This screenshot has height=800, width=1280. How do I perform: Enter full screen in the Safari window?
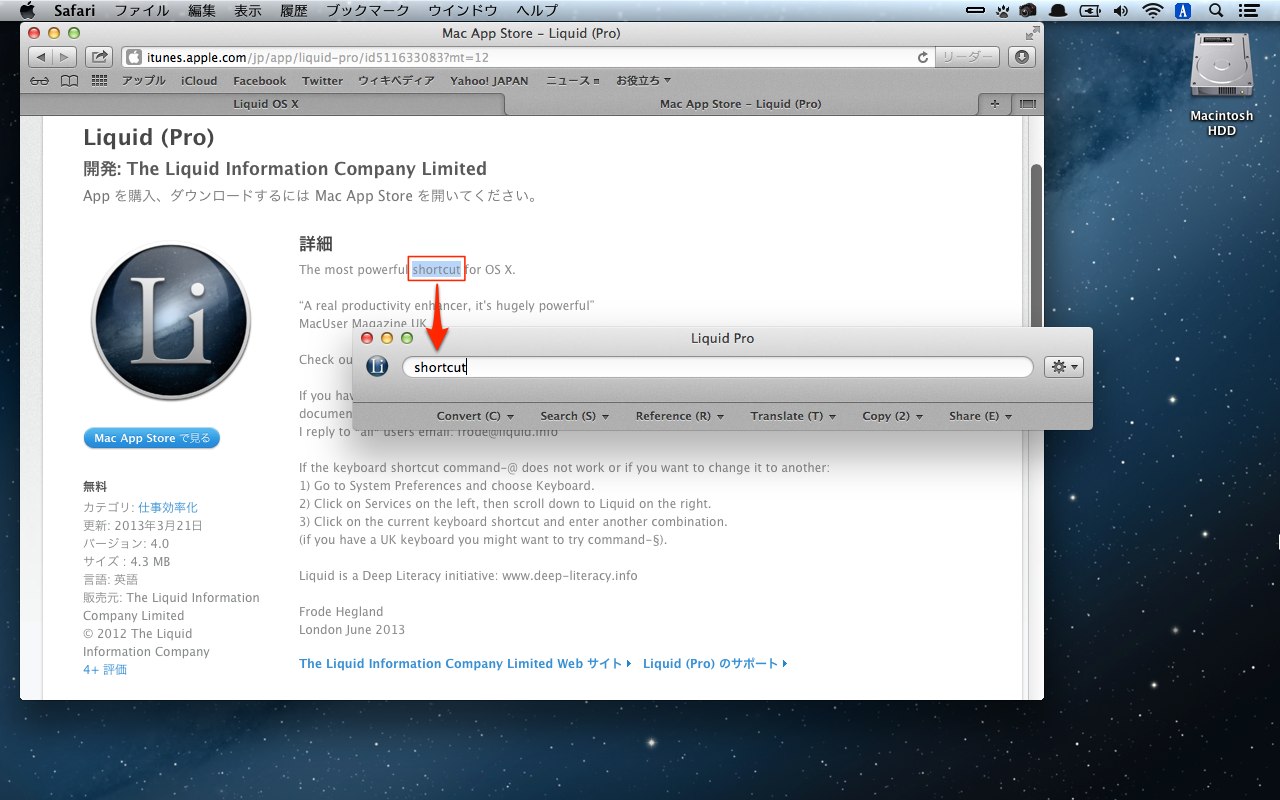coord(1031,33)
